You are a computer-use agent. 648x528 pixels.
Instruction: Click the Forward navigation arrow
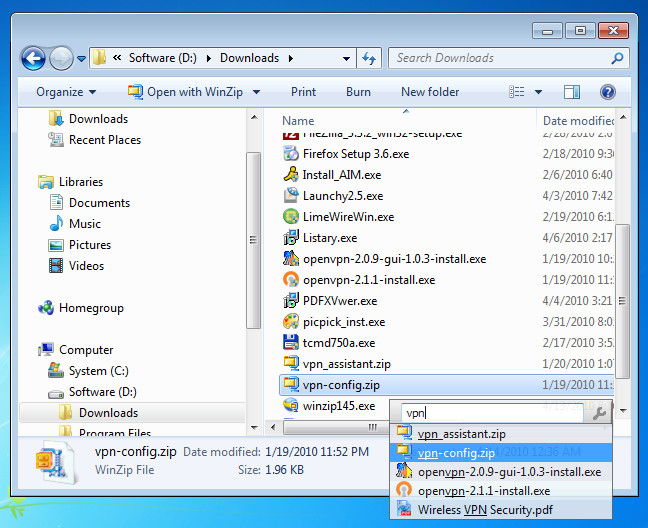61,58
